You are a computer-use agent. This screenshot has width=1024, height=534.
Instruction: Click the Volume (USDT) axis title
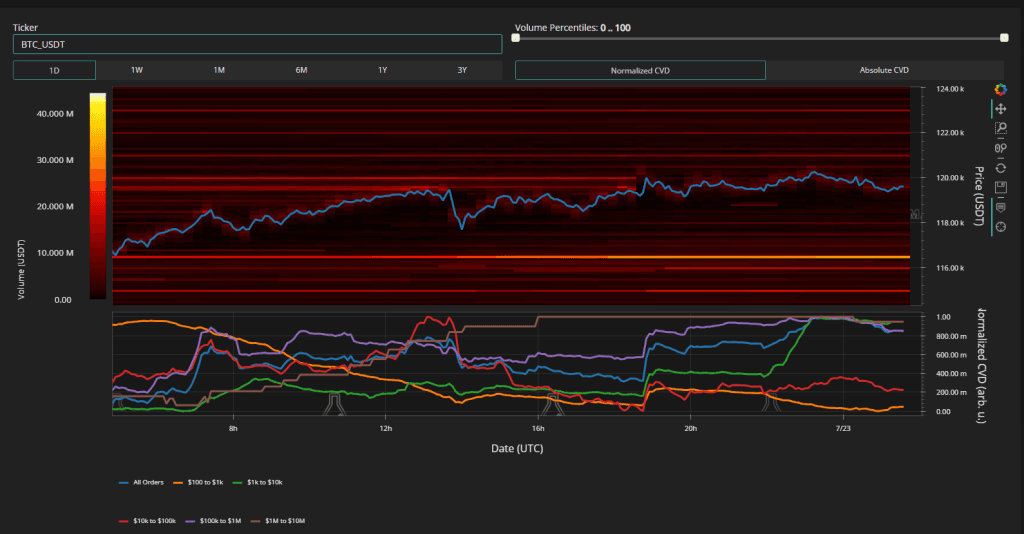(x=21, y=270)
